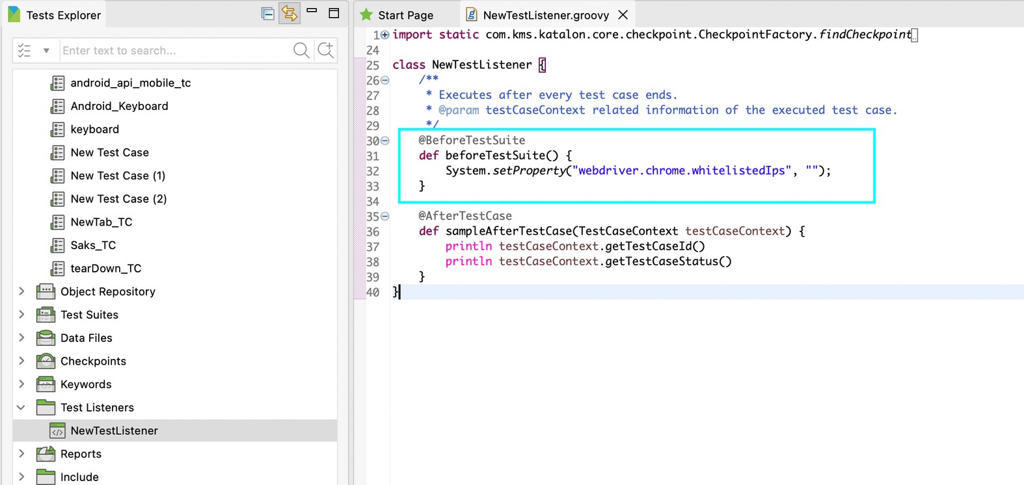Click the Saks_TC test case icon
The height and width of the screenshot is (485, 1024).
click(x=57, y=245)
